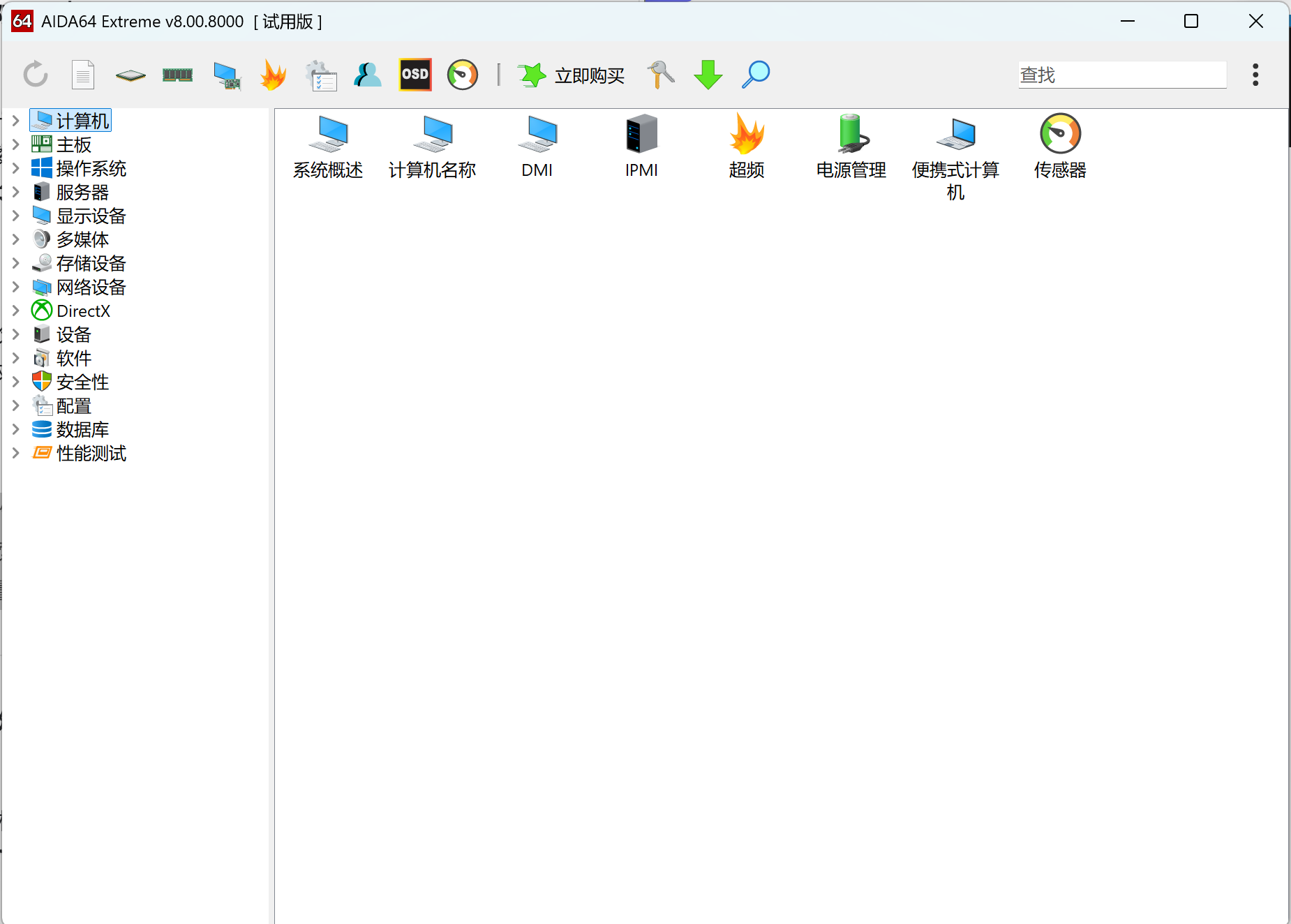1291x924 pixels.
Task: Select 数据库 in the tree
Action: pos(70,429)
